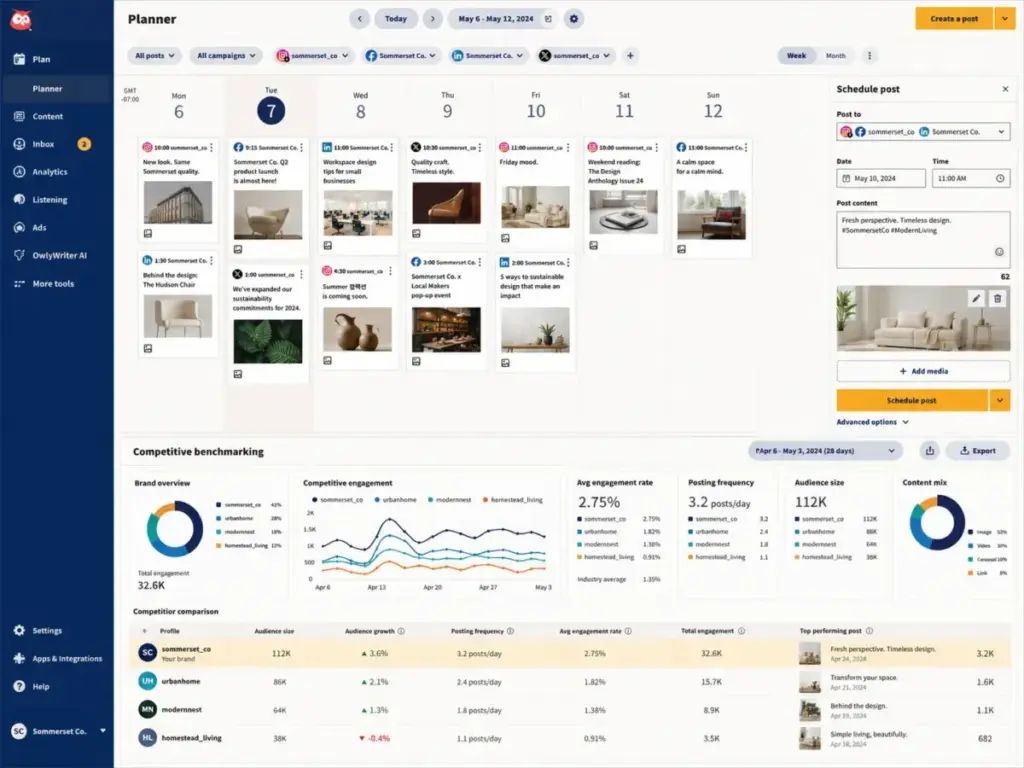Select Tuesday 7 in calendar header
This screenshot has width=1024, height=768.
coord(271,110)
